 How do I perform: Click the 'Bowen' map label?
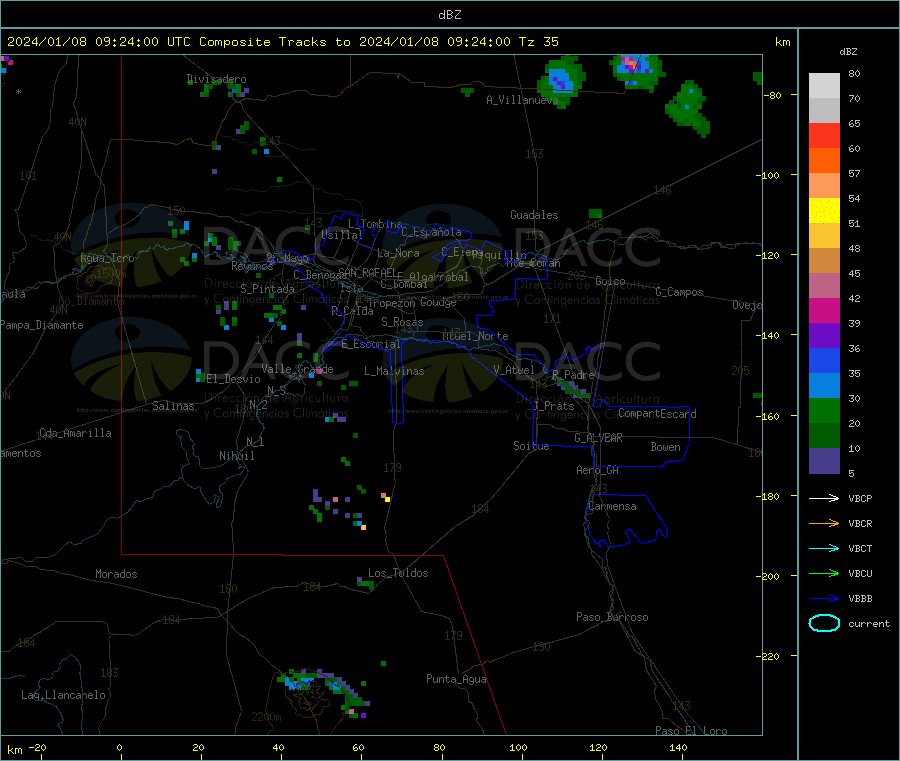pyautogui.click(x=665, y=447)
